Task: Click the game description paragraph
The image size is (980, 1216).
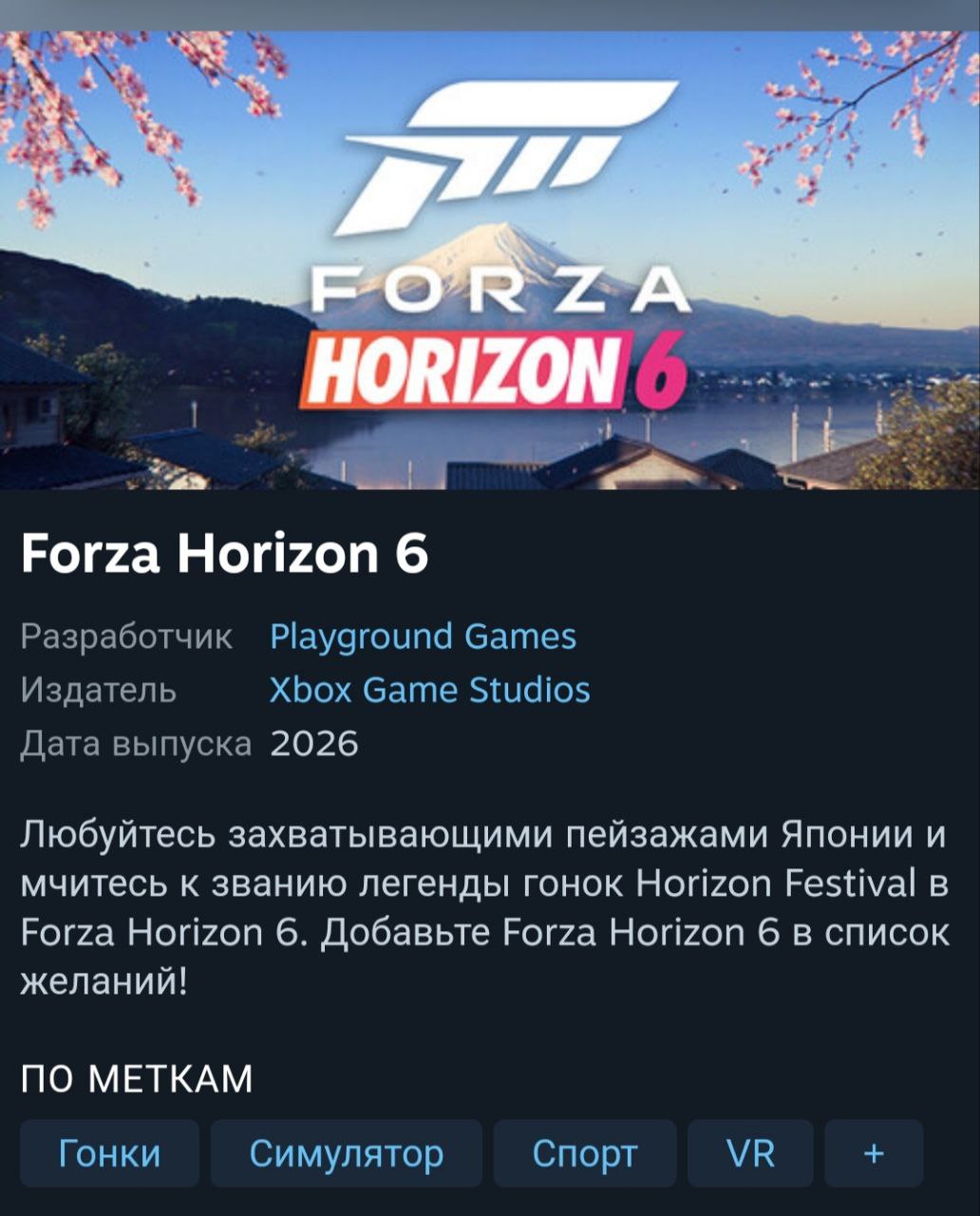Action: click(x=484, y=908)
